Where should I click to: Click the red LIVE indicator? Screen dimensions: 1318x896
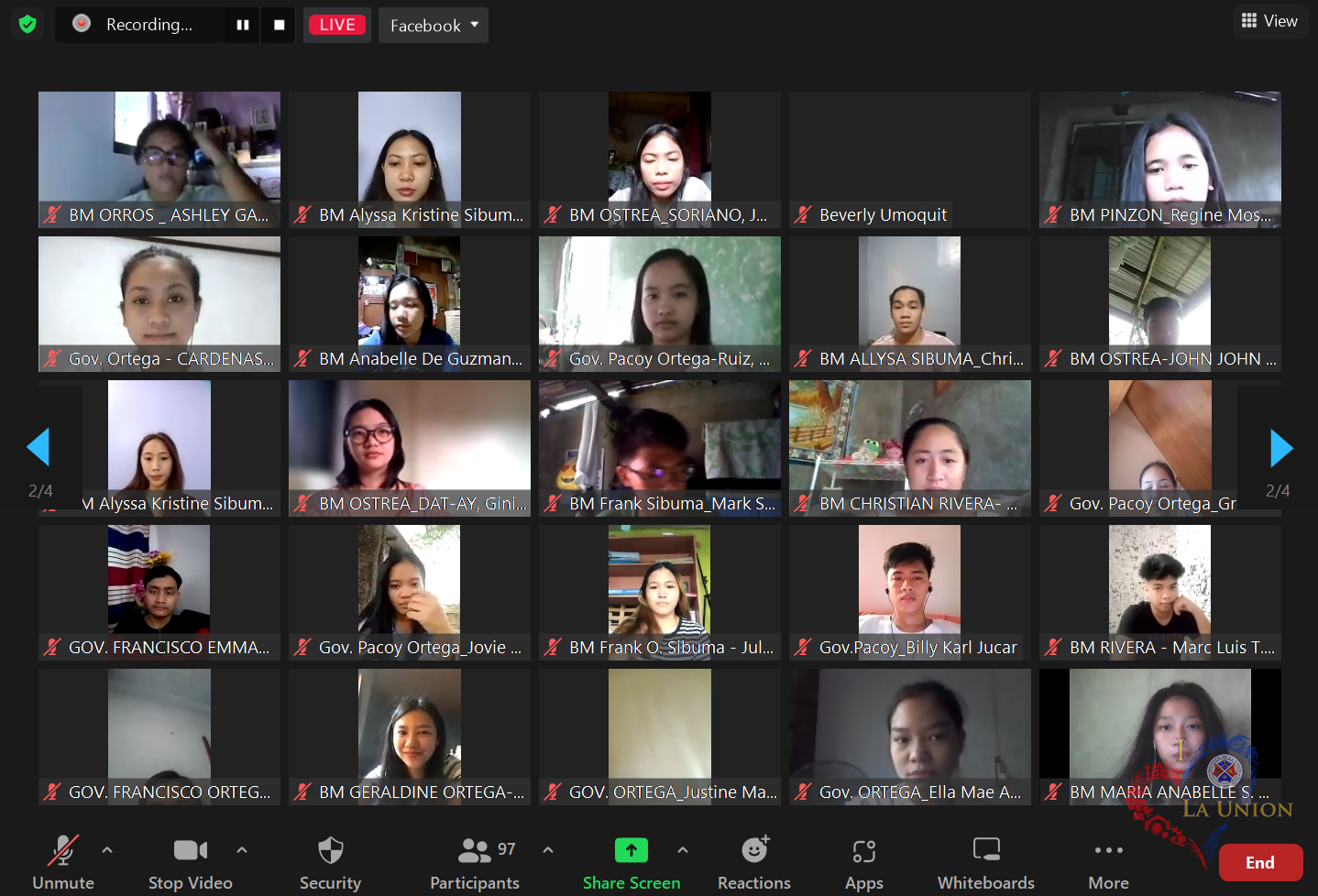pyautogui.click(x=336, y=25)
